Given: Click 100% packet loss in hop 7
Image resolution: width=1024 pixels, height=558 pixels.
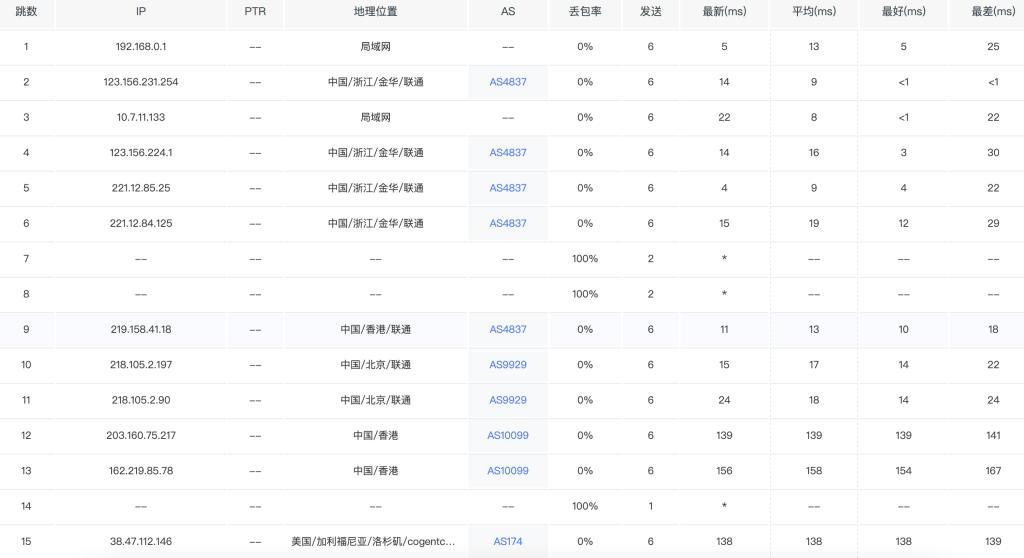Looking at the screenshot, I should (584, 259).
